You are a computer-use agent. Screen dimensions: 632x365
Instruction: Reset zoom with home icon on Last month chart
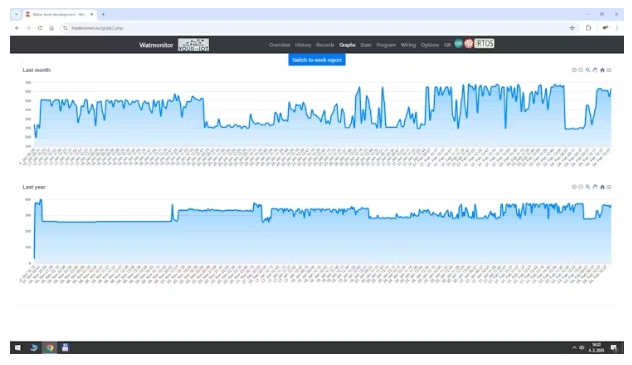602,70
